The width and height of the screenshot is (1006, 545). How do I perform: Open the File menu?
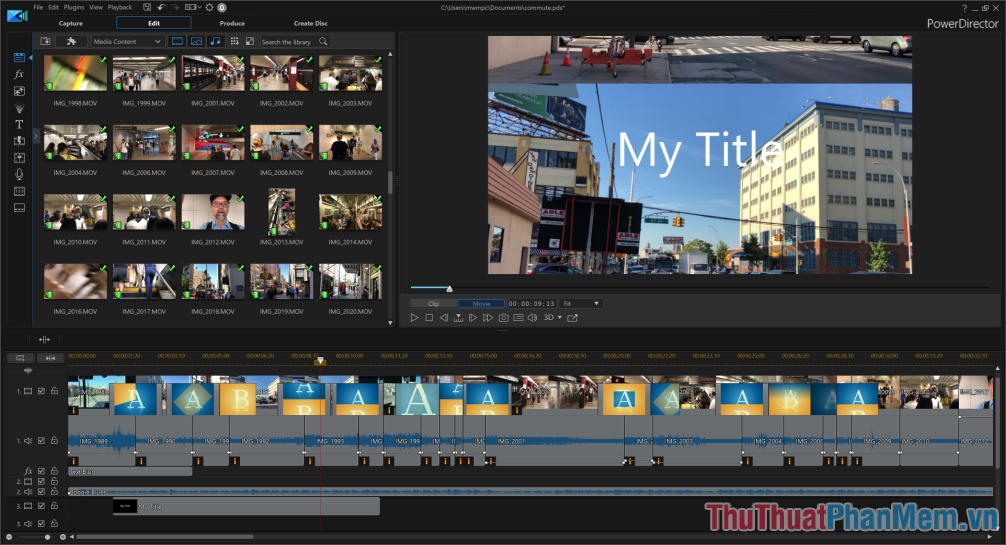tap(38, 7)
